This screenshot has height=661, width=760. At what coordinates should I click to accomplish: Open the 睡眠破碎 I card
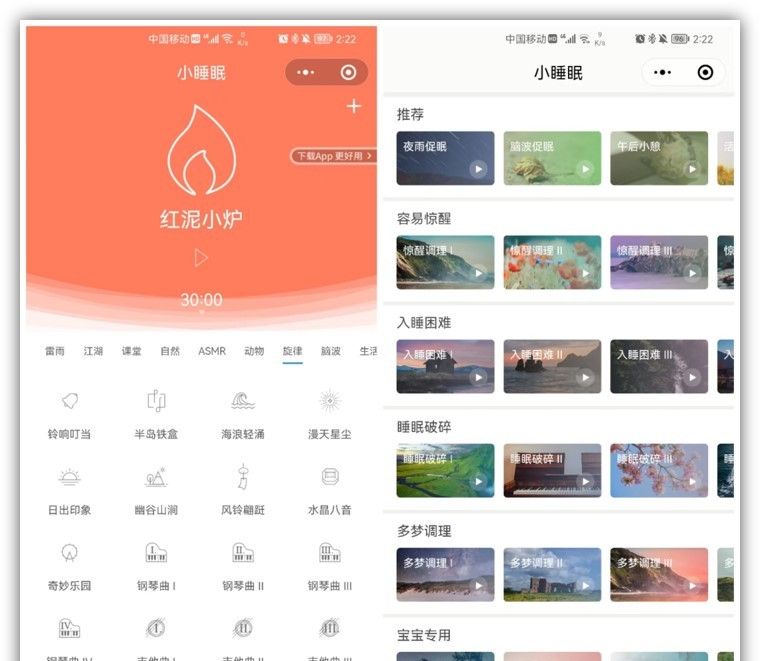click(445, 471)
